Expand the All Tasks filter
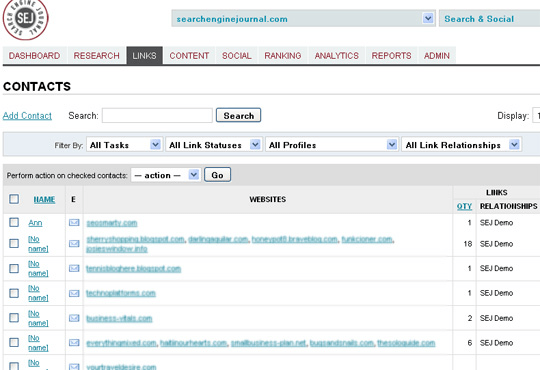The width and height of the screenshot is (540, 370). (x=124, y=145)
